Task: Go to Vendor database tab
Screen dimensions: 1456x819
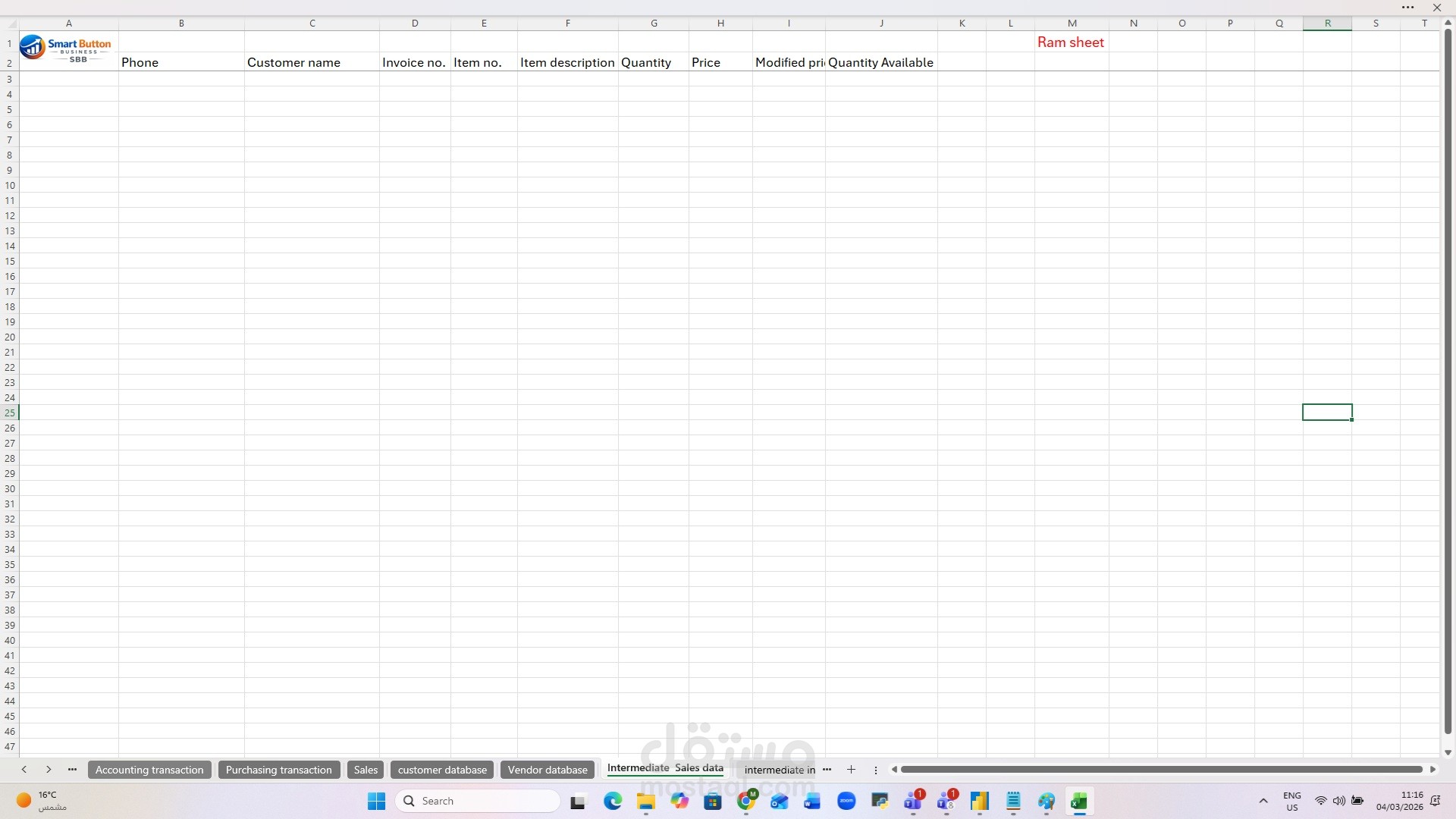Action: tap(548, 770)
